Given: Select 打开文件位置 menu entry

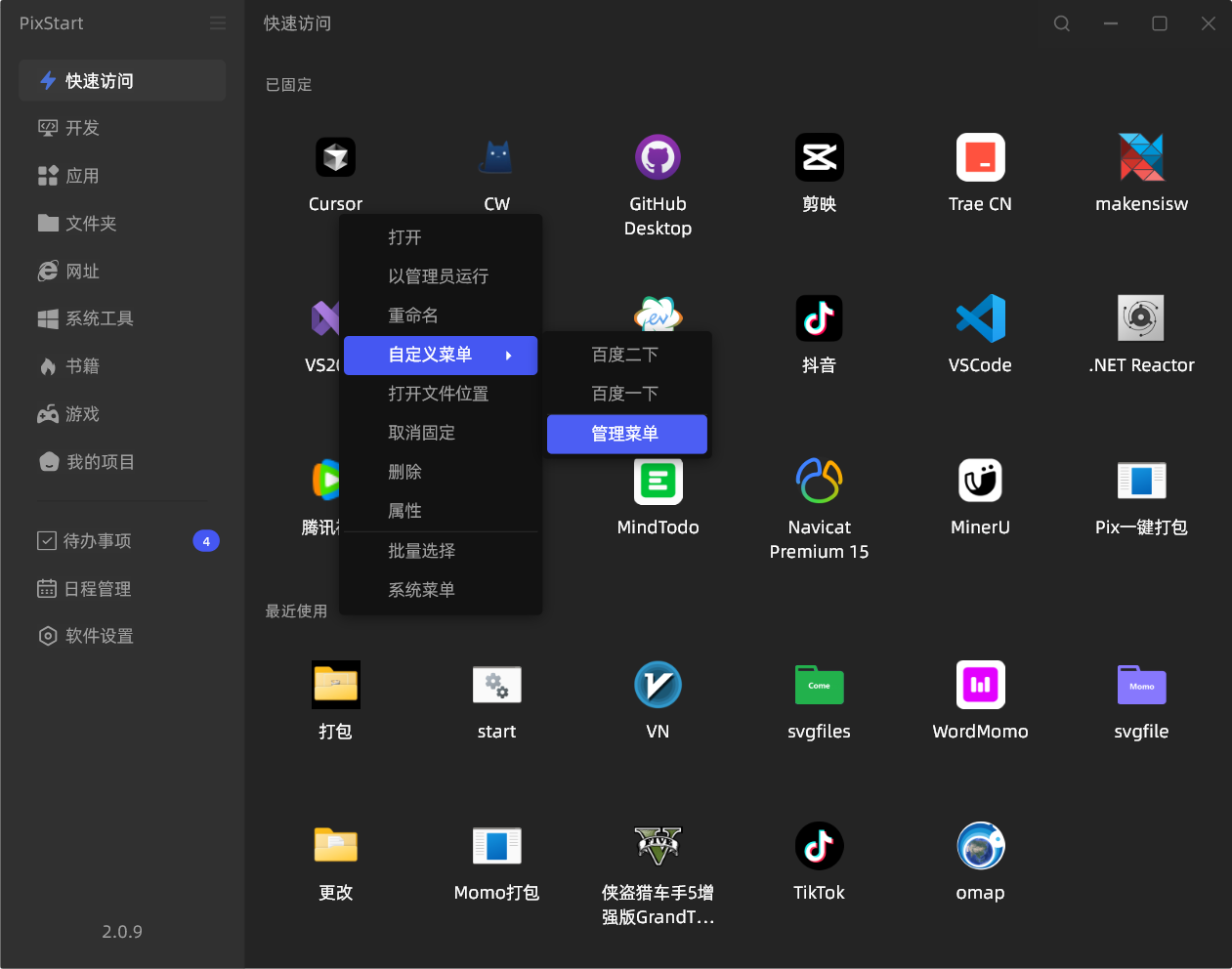Looking at the screenshot, I should point(441,394).
